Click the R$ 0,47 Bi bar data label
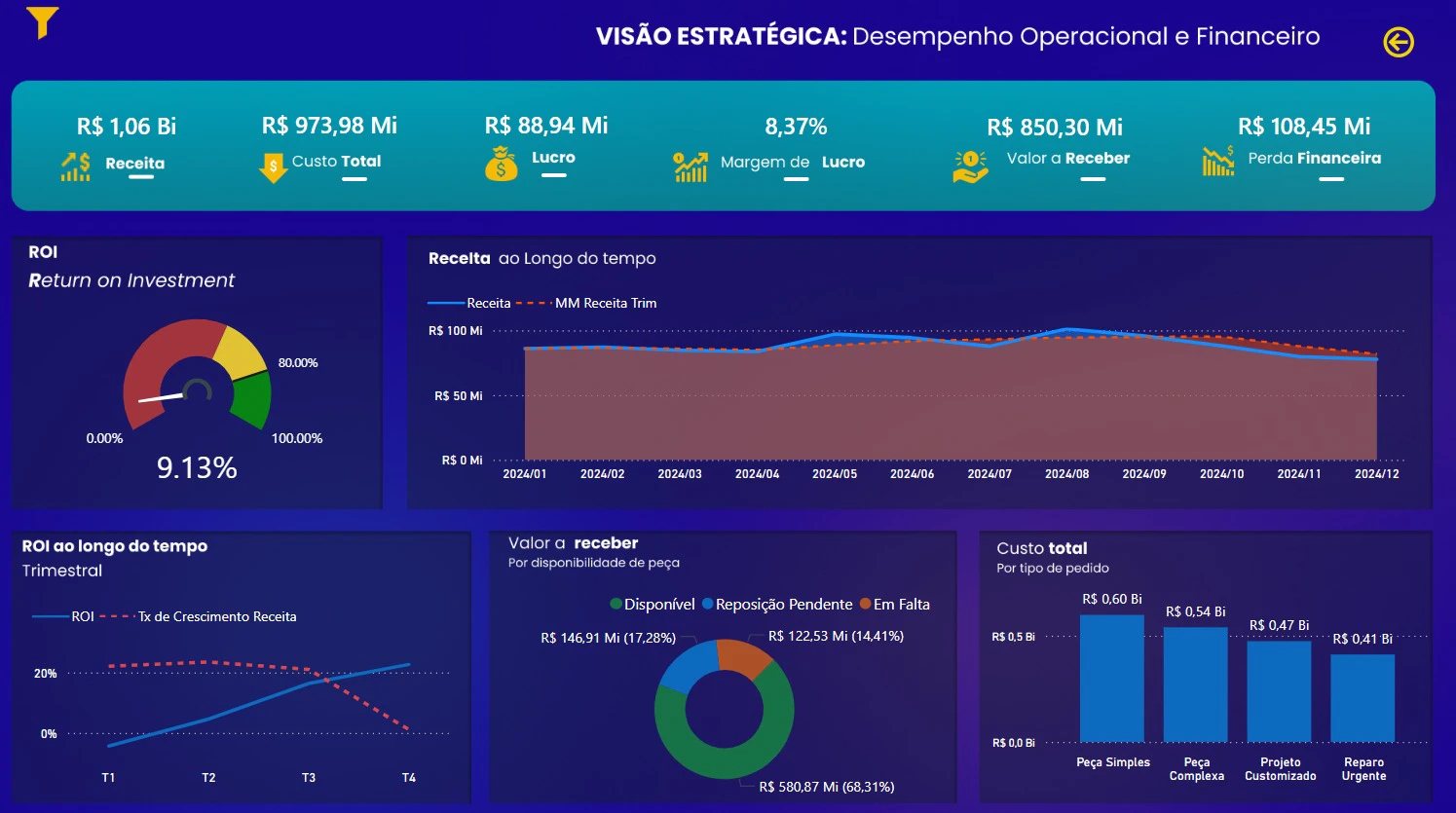 point(1280,625)
